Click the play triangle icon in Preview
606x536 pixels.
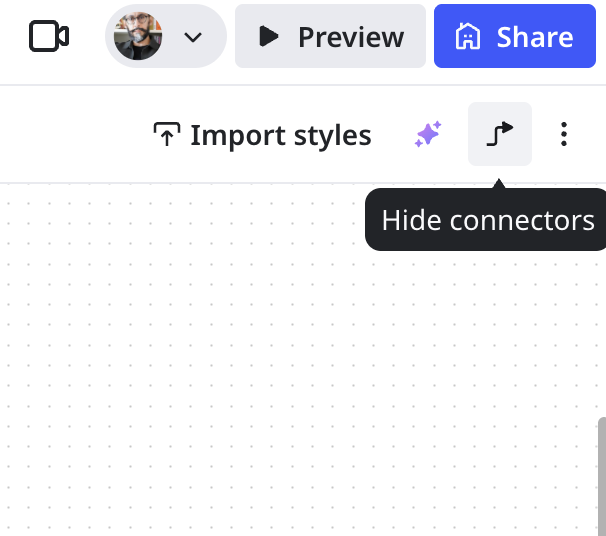267,37
